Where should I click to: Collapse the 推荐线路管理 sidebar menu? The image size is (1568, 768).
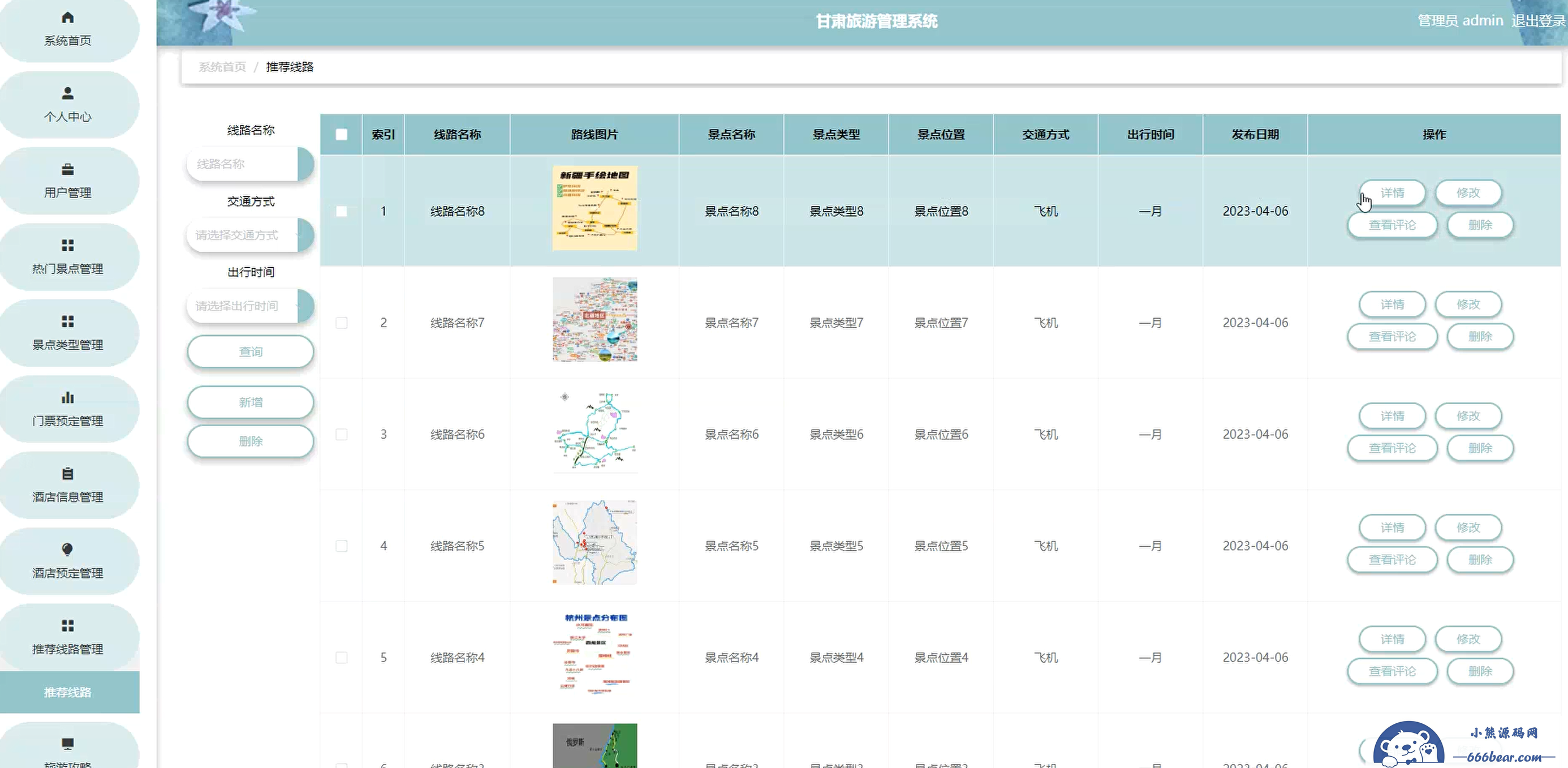tap(68, 637)
